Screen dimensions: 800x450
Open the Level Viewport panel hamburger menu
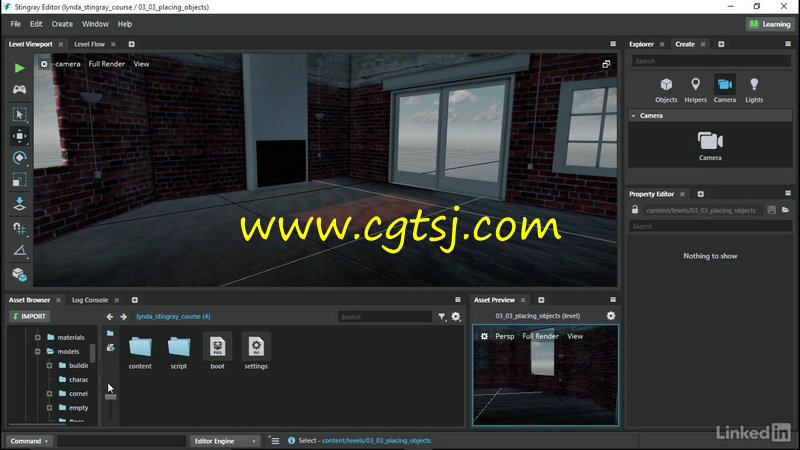(x=613, y=44)
